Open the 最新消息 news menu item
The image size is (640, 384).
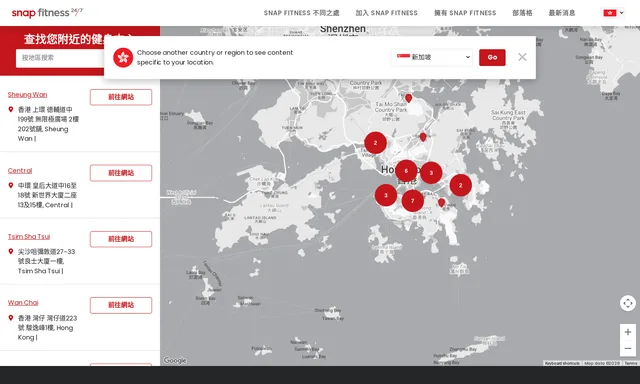pyautogui.click(x=562, y=13)
